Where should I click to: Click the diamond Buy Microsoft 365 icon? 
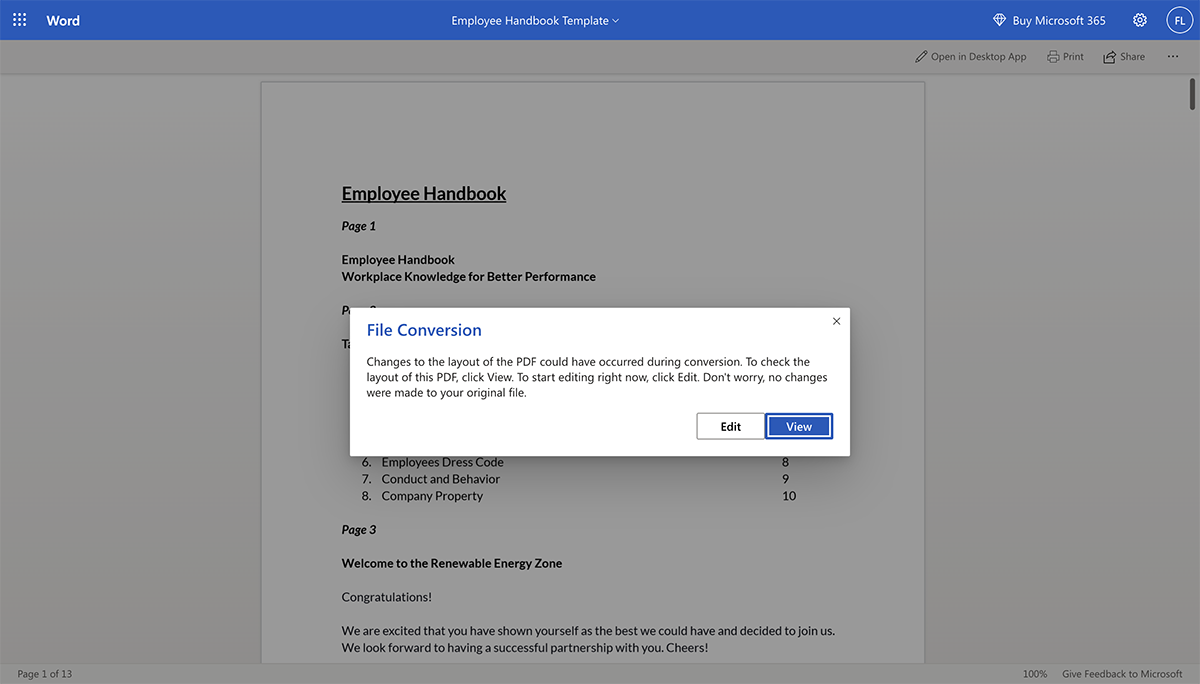pos(999,21)
